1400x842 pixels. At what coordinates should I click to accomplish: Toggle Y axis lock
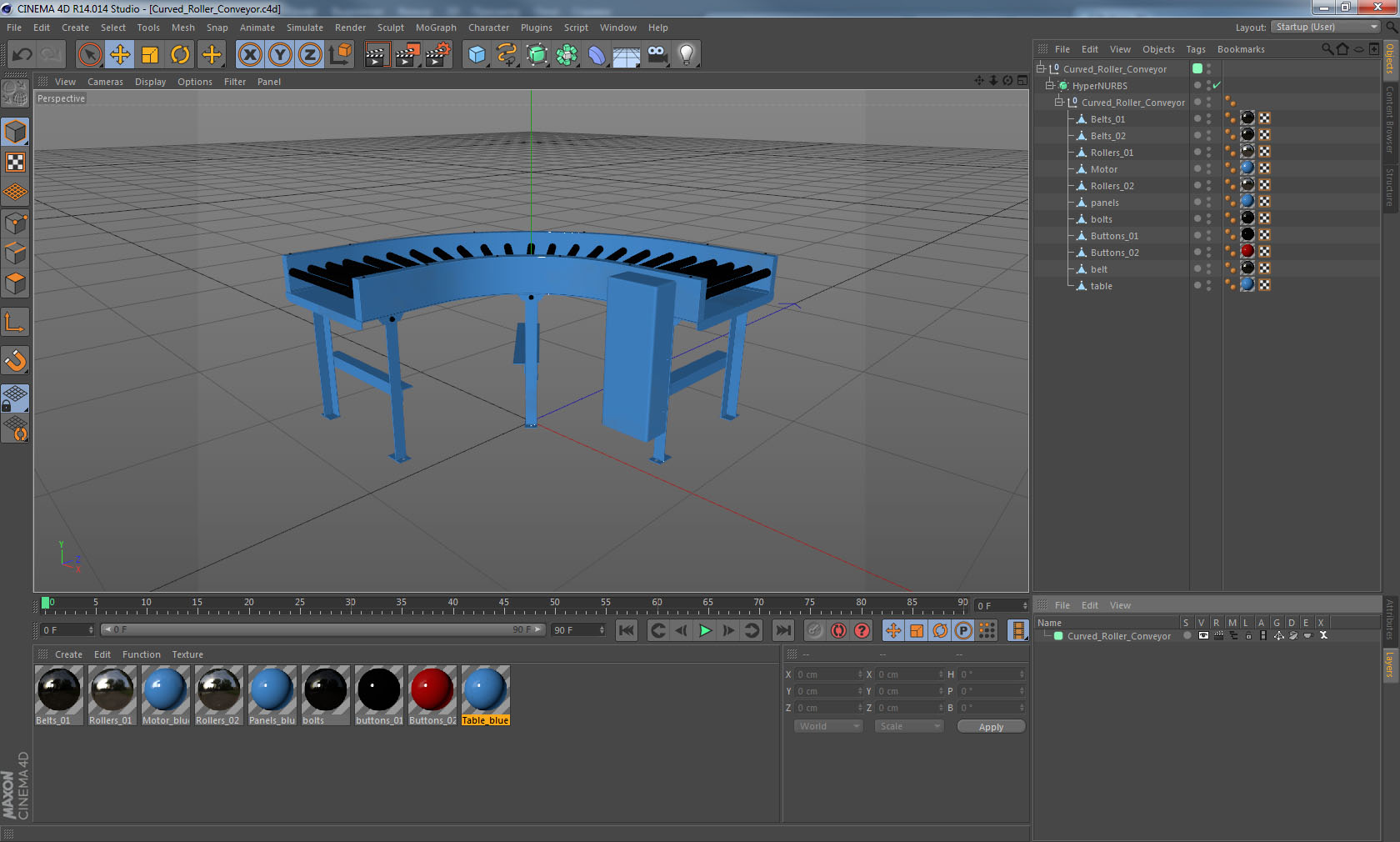pyautogui.click(x=280, y=55)
